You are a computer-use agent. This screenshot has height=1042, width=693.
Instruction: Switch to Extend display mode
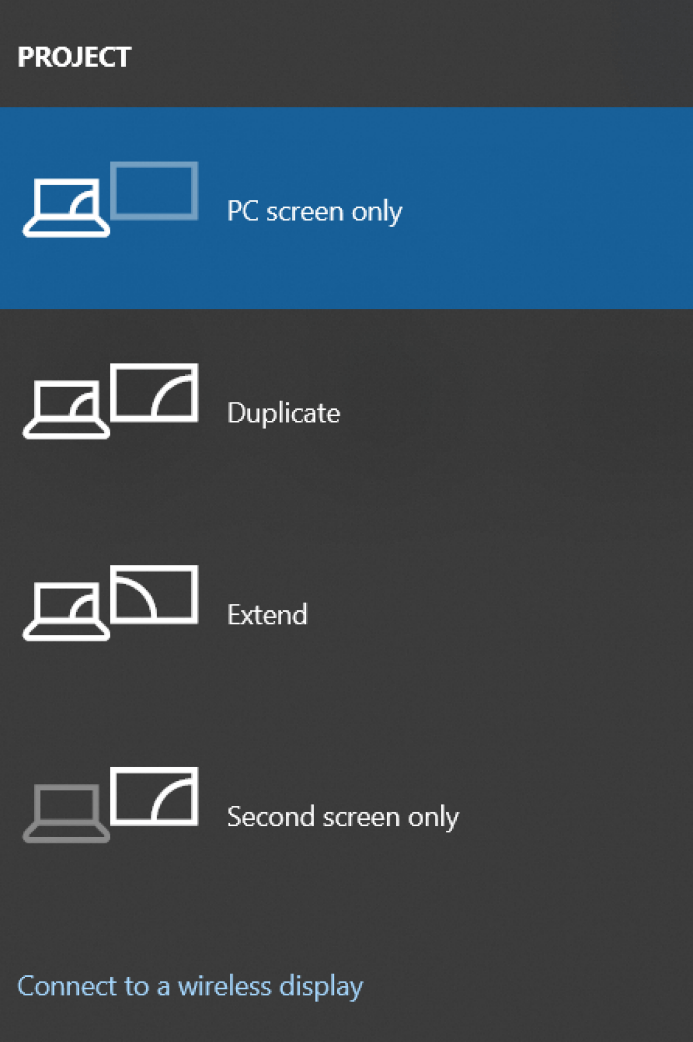coord(267,615)
